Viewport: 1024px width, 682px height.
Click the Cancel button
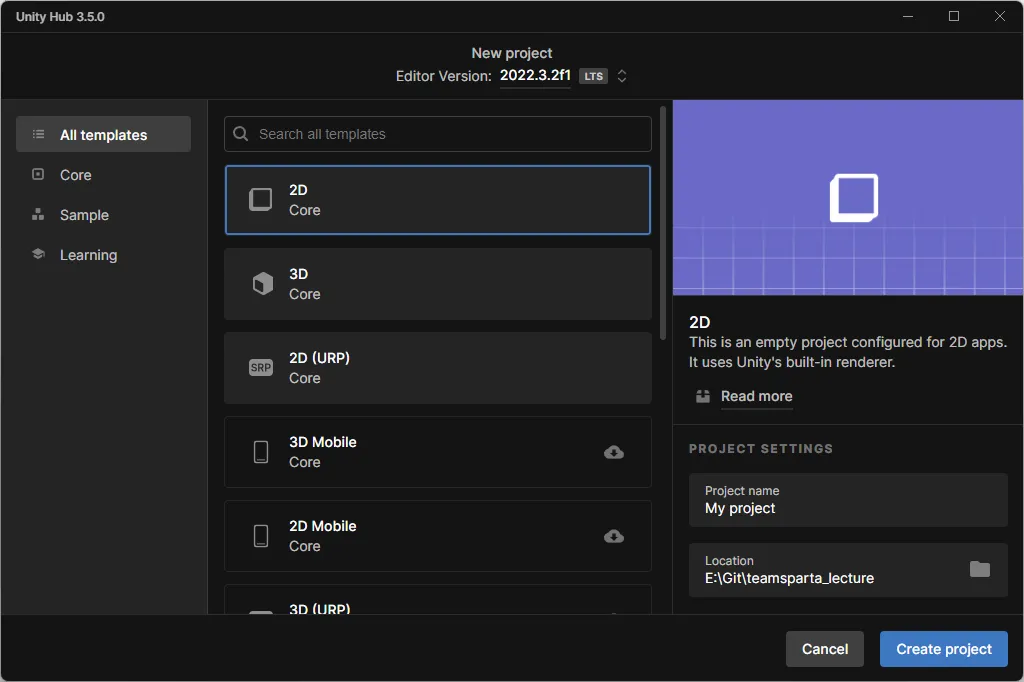(x=824, y=649)
